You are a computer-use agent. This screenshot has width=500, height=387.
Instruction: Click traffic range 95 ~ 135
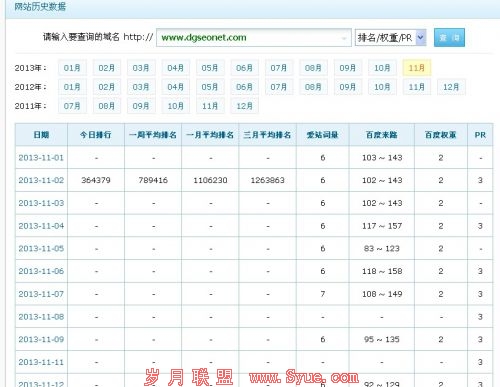click(382, 339)
